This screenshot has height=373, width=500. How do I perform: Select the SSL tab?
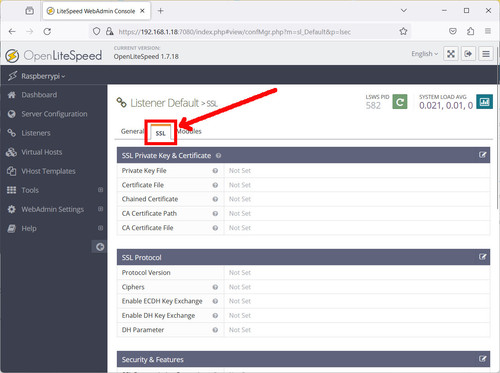pos(161,132)
